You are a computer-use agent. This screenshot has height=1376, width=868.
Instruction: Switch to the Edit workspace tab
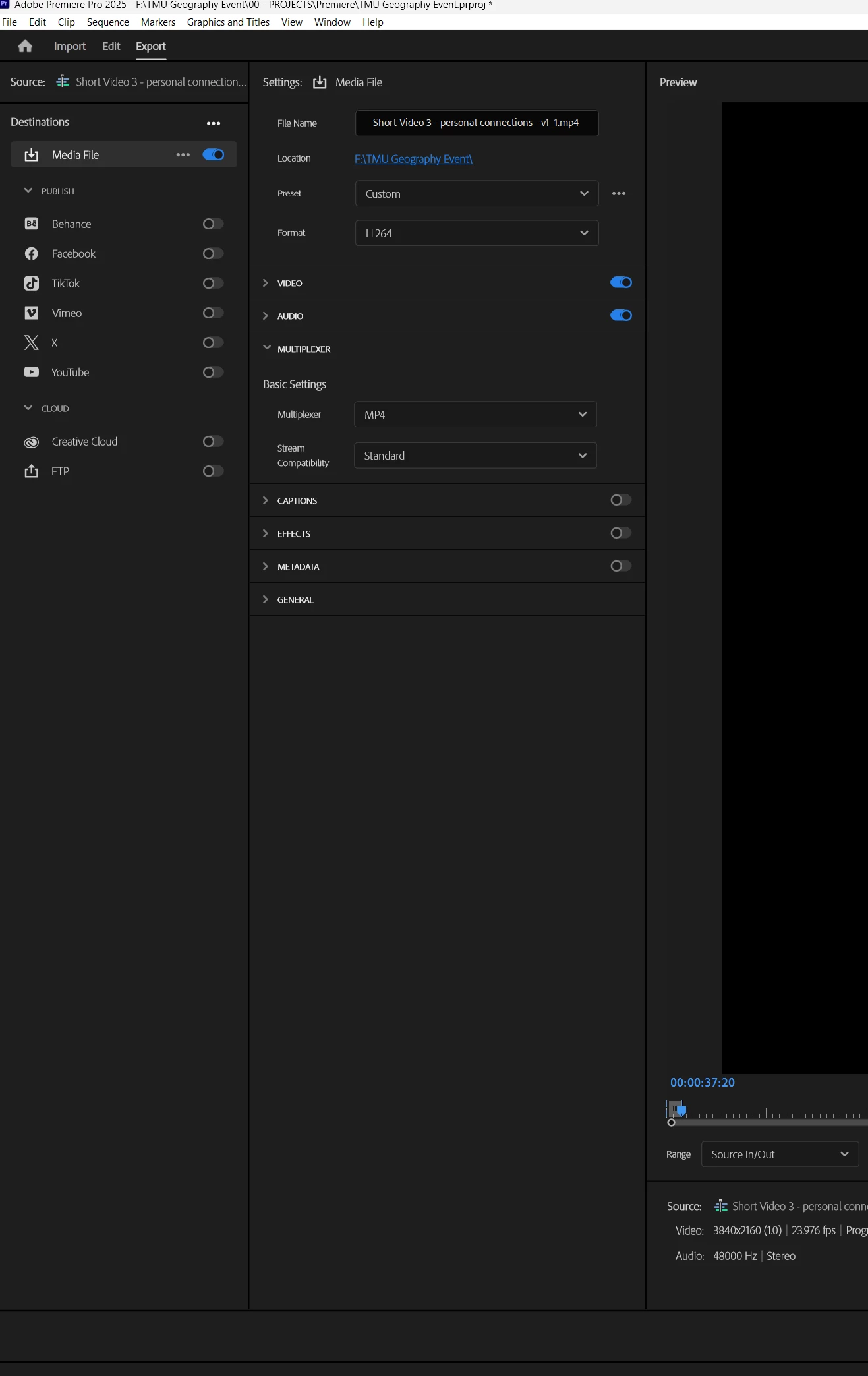point(111,46)
